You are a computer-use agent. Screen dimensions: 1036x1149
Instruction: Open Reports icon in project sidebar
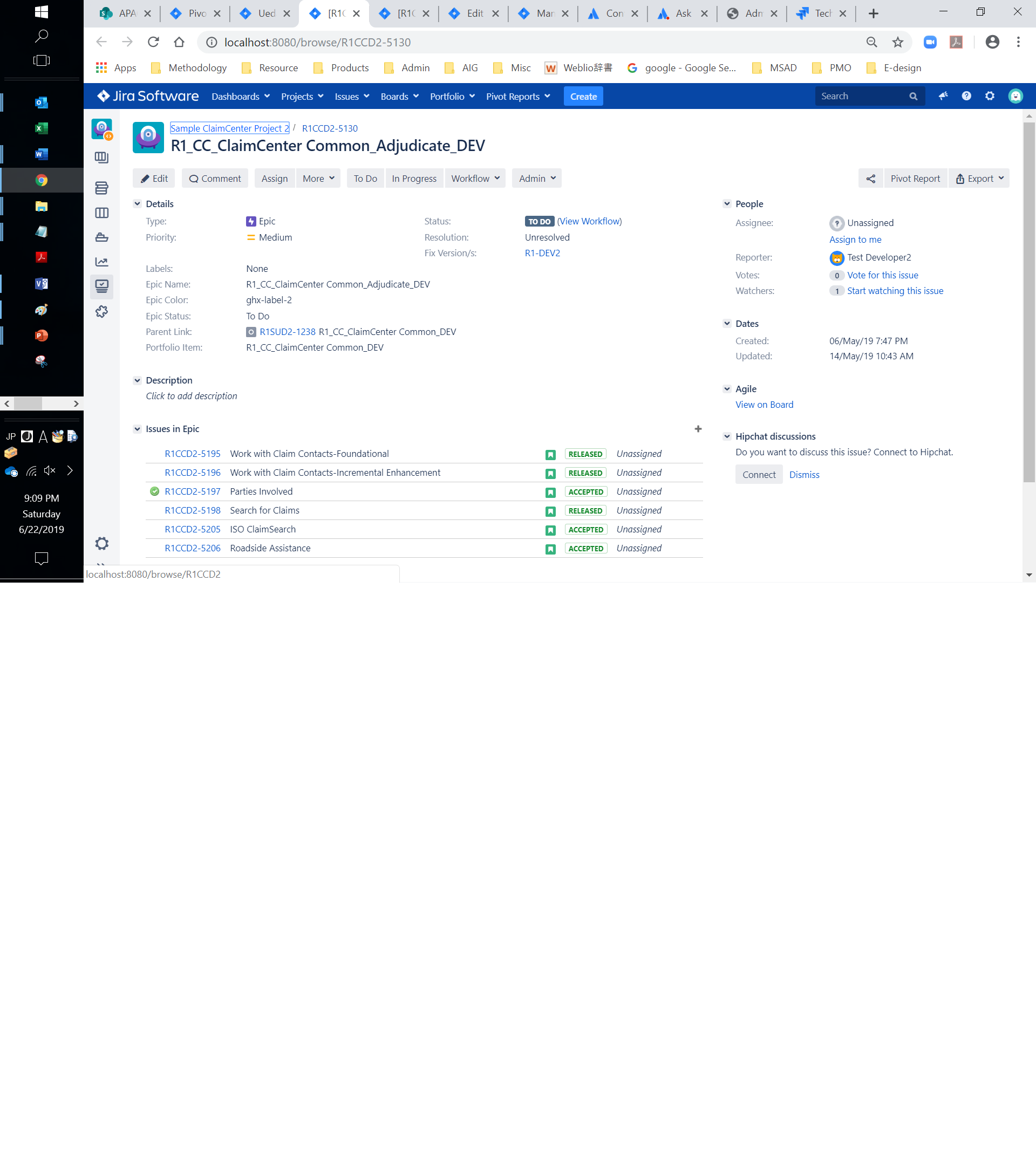(102, 262)
